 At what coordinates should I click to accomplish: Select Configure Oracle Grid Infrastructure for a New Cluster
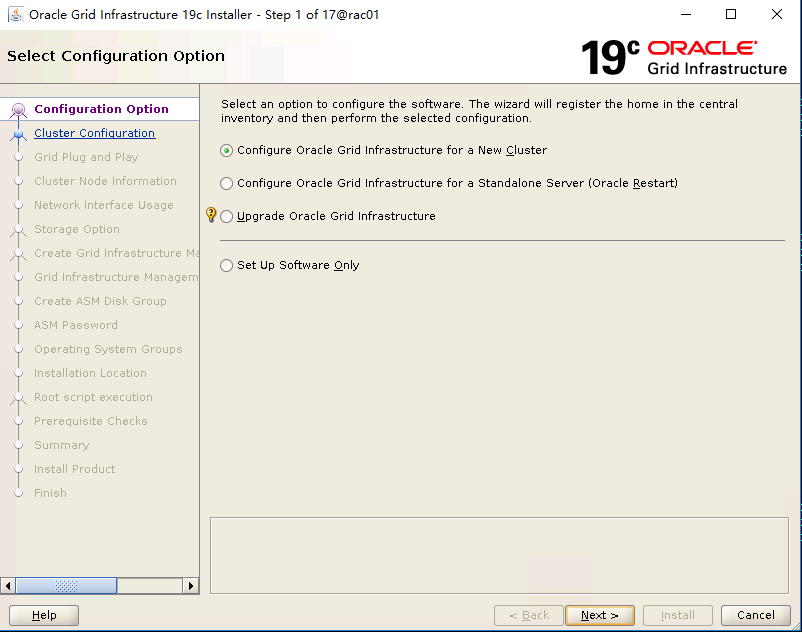coord(227,150)
